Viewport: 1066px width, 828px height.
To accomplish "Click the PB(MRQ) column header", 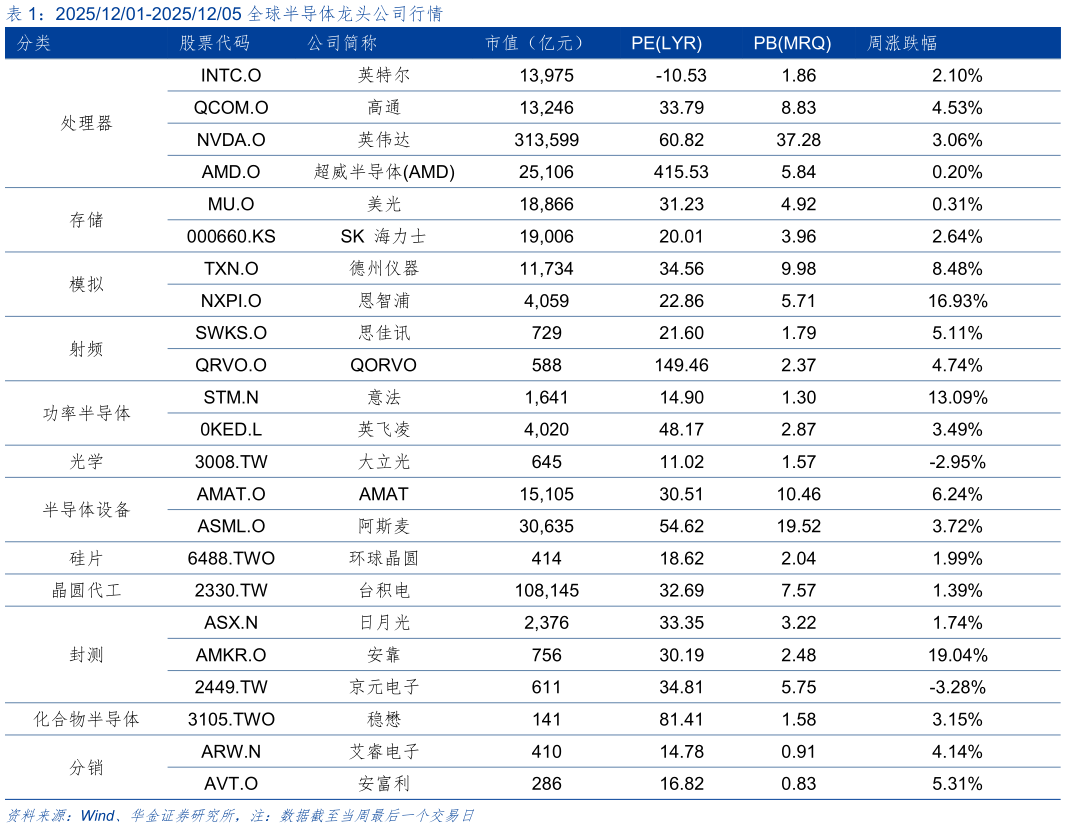I will pos(792,44).
